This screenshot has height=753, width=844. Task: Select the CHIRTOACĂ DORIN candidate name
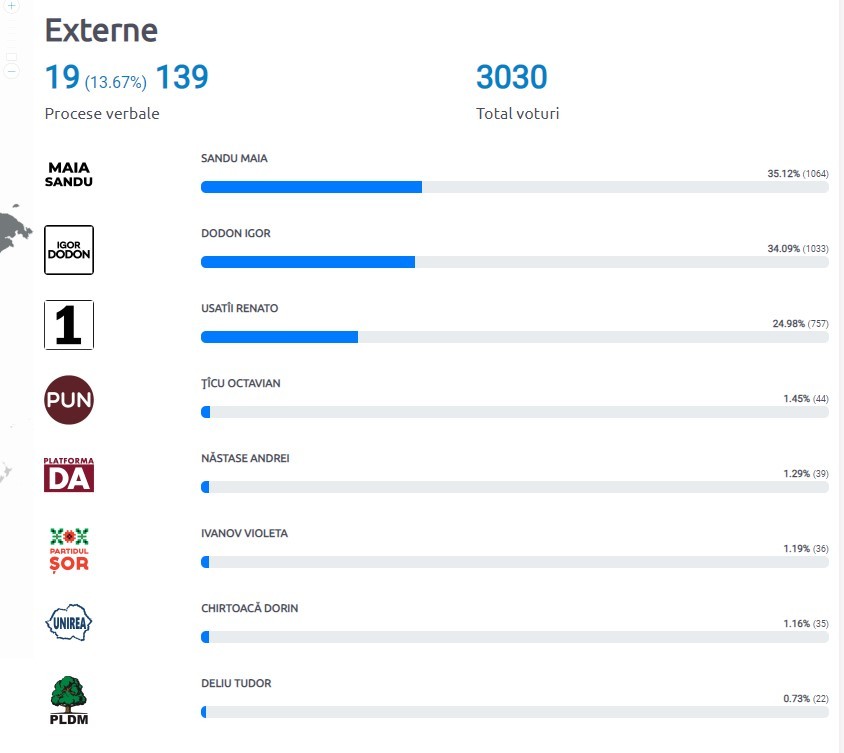[249, 608]
